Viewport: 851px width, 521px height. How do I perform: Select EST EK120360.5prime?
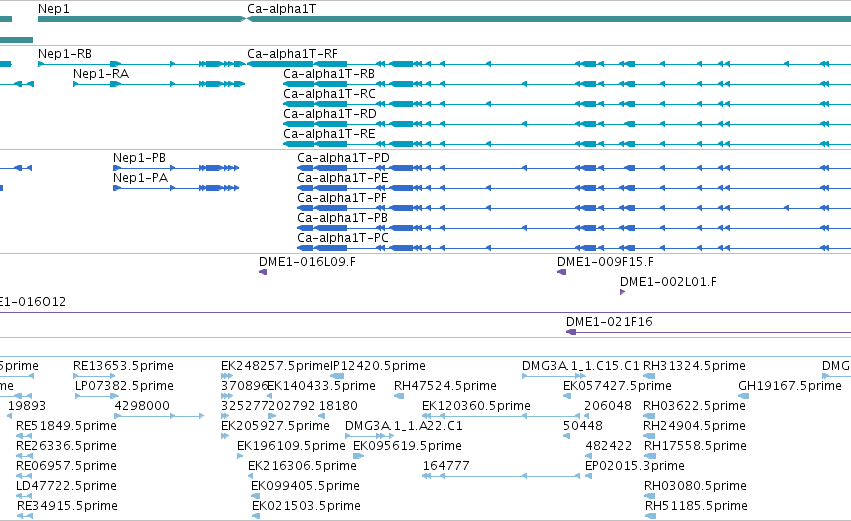click(x=477, y=406)
